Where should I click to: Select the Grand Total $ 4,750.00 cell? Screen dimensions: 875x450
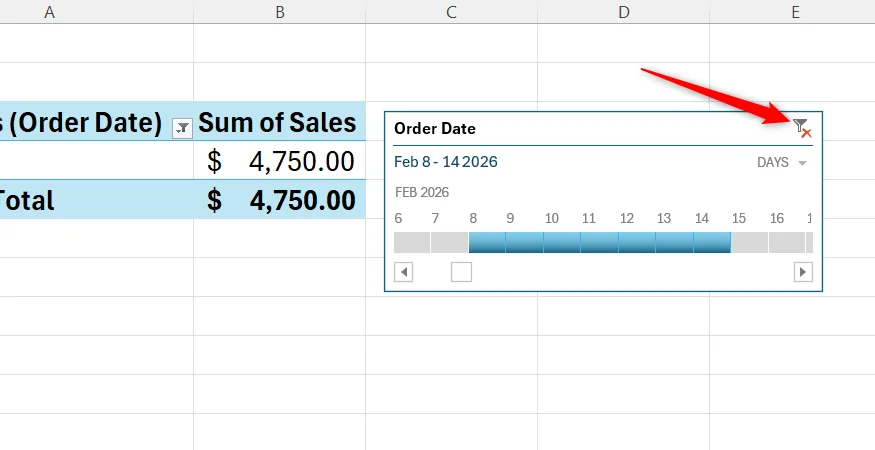pos(280,199)
